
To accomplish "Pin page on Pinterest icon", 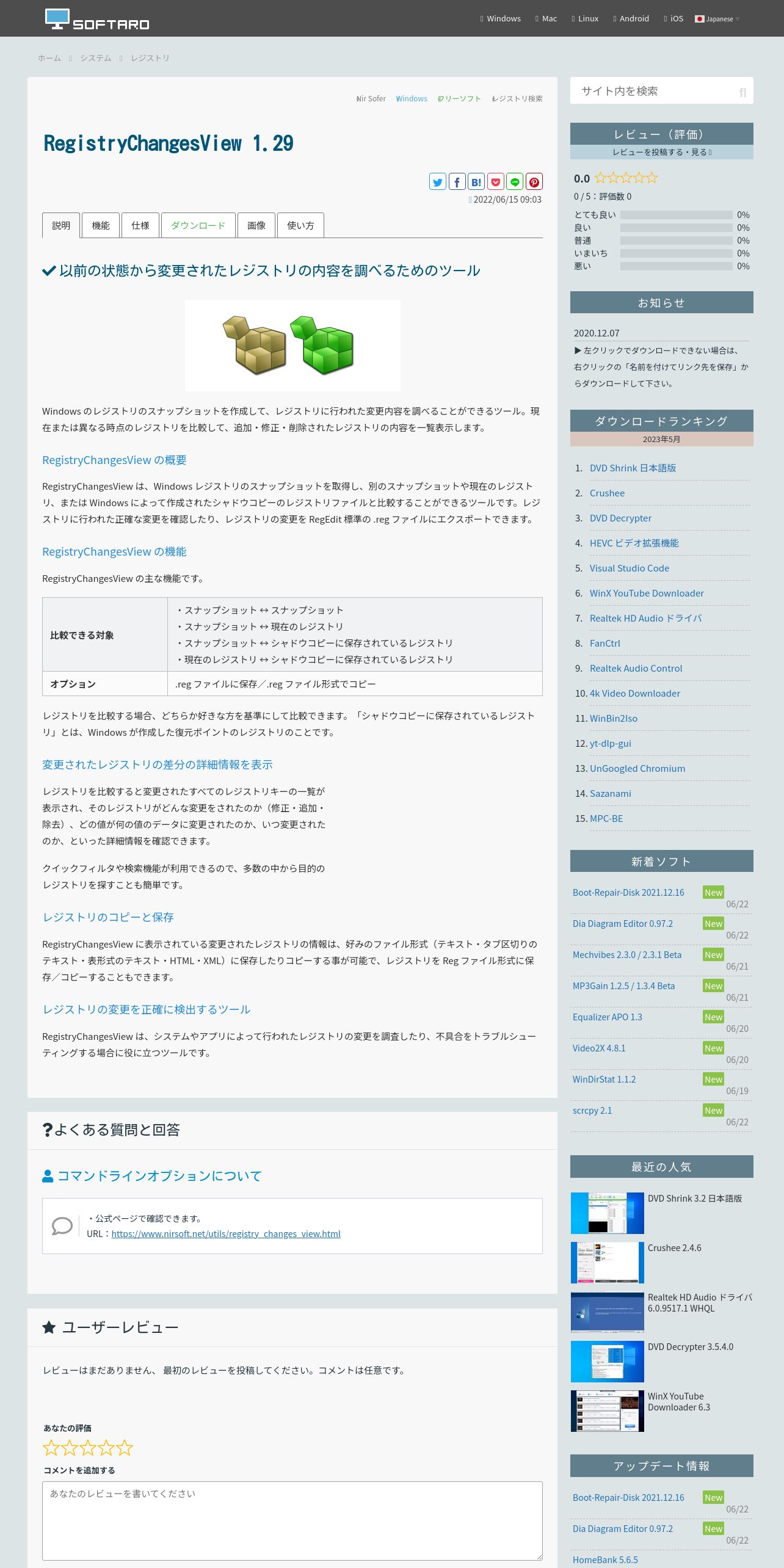I will tap(534, 181).
